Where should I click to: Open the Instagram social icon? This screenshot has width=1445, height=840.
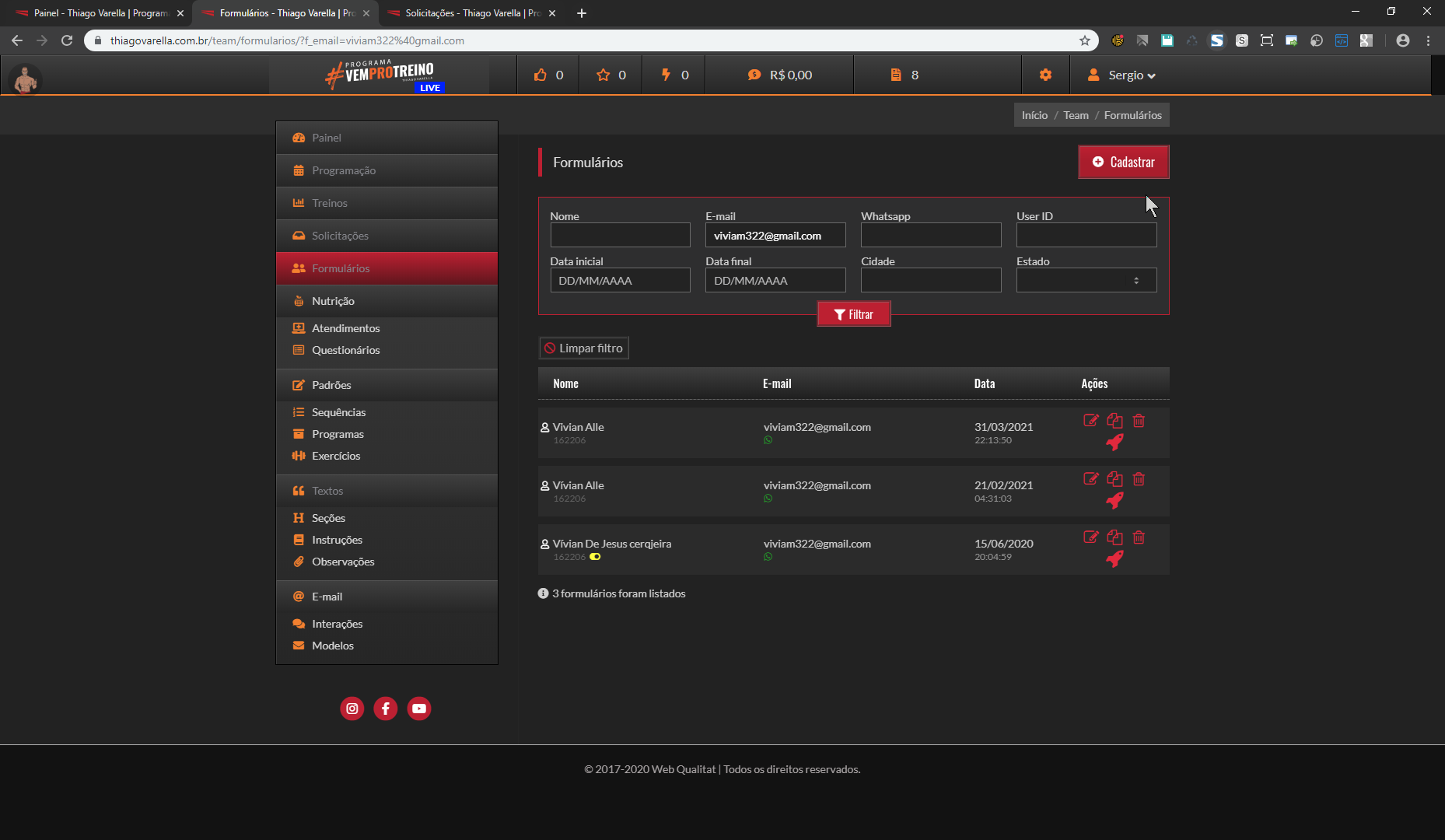(352, 709)
